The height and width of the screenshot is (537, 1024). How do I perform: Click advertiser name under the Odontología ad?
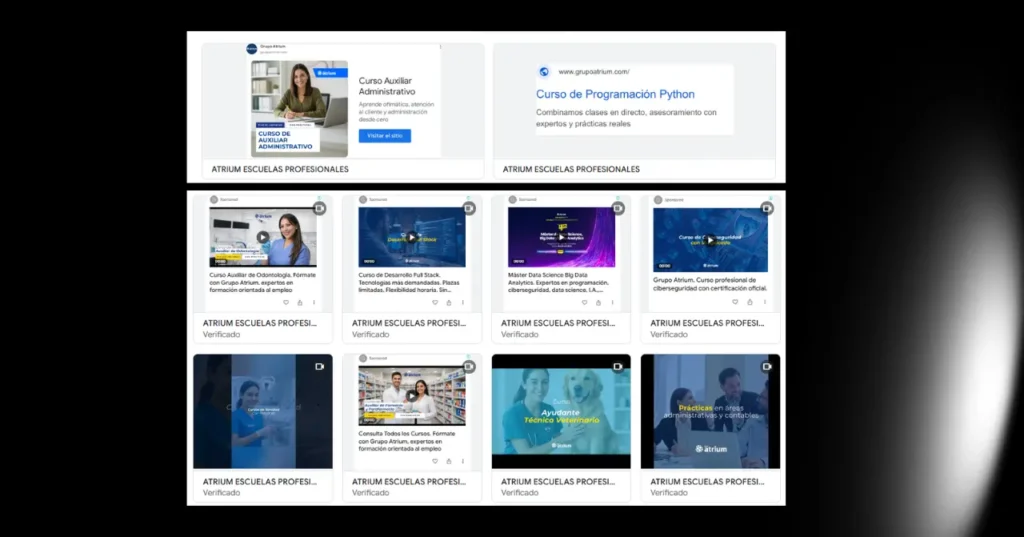point(260,323)
